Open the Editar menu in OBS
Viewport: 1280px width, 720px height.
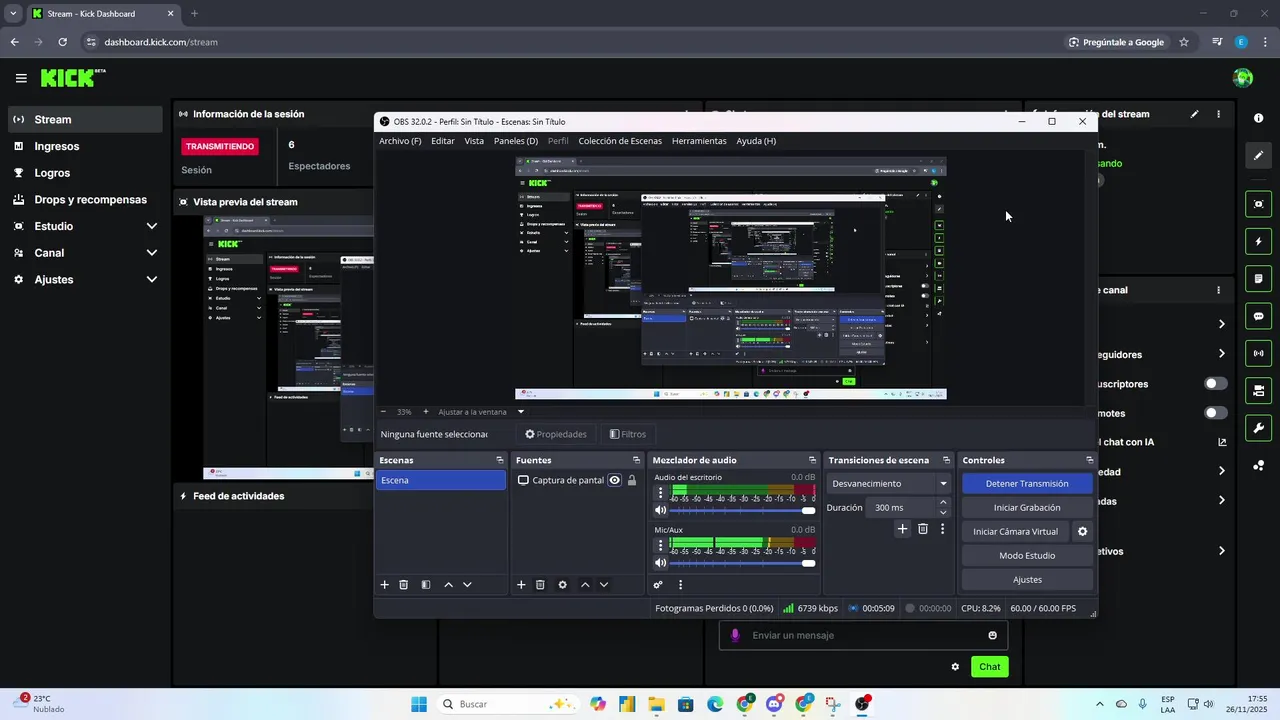(443, 141)
